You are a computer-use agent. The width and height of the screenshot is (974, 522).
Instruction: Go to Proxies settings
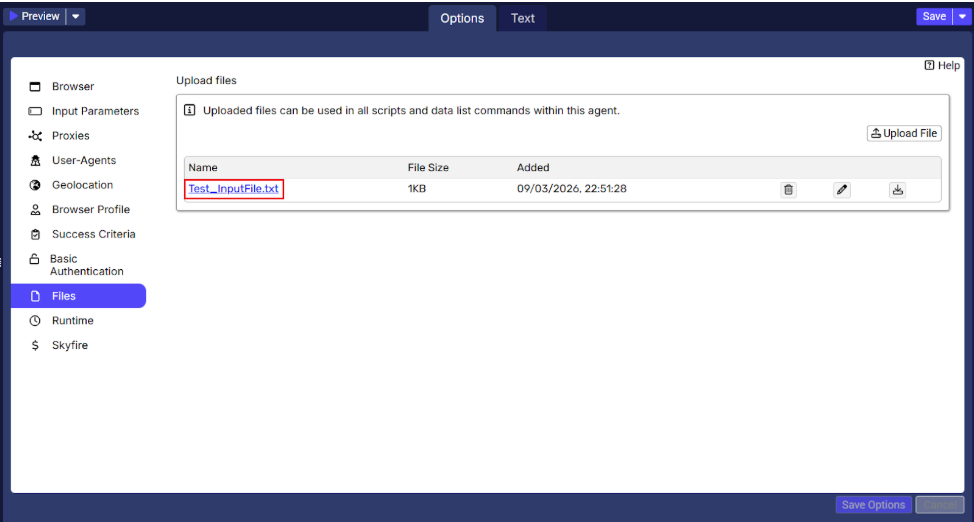(70, 136)
